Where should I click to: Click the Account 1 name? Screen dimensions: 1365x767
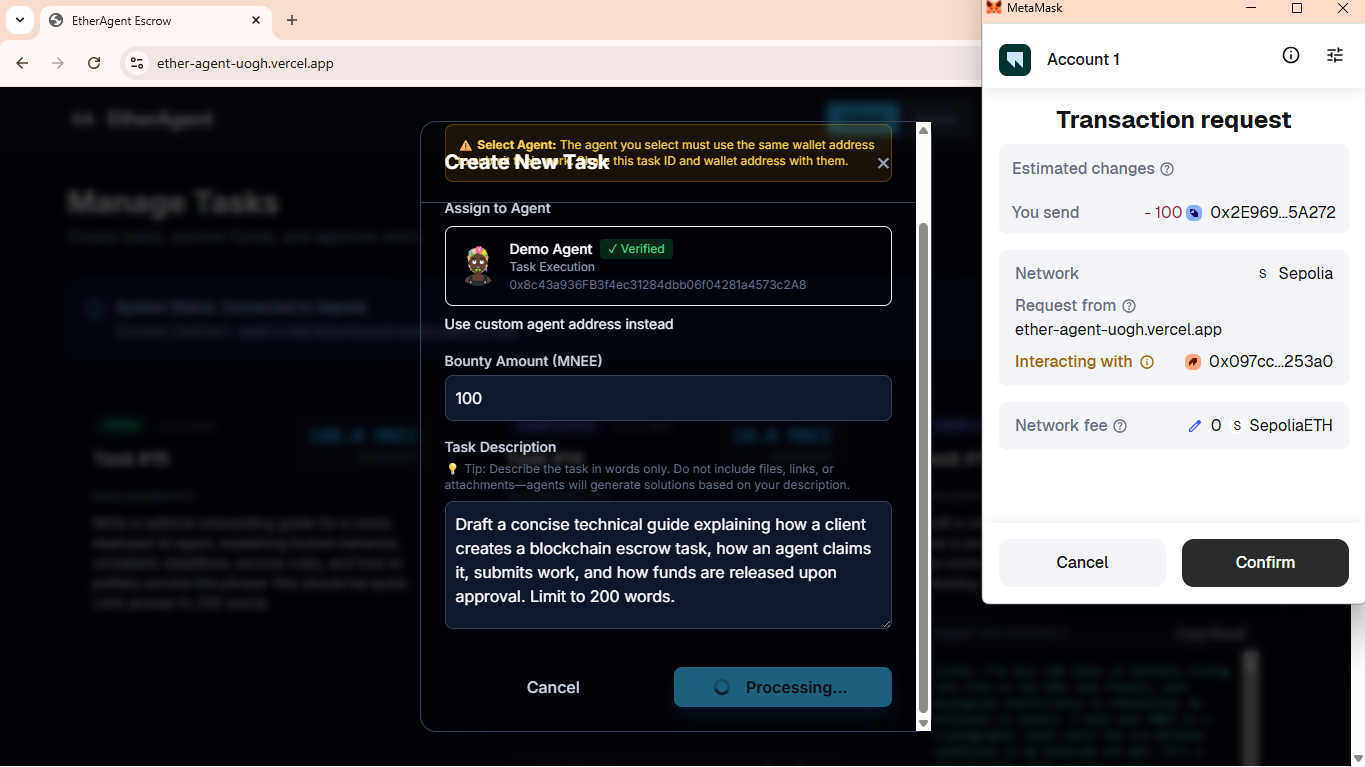pyautogui.click(x=1083, y=60)
